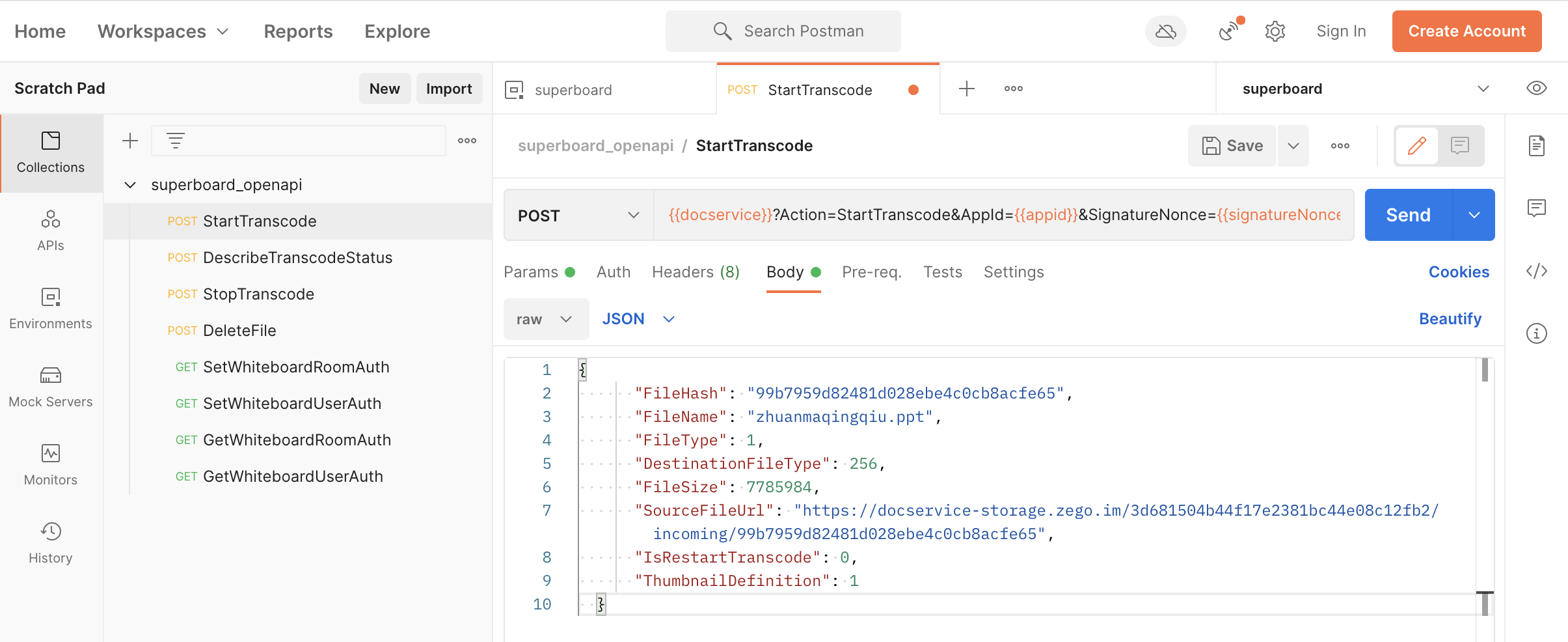Open the APIs sidebar panel

51,231
